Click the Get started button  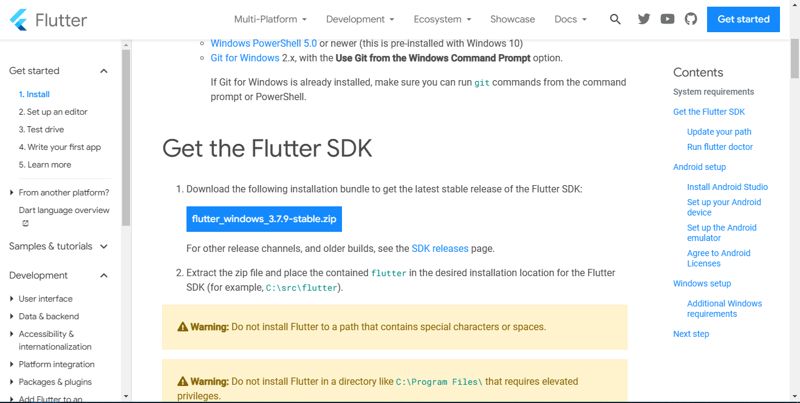[743, 19]
